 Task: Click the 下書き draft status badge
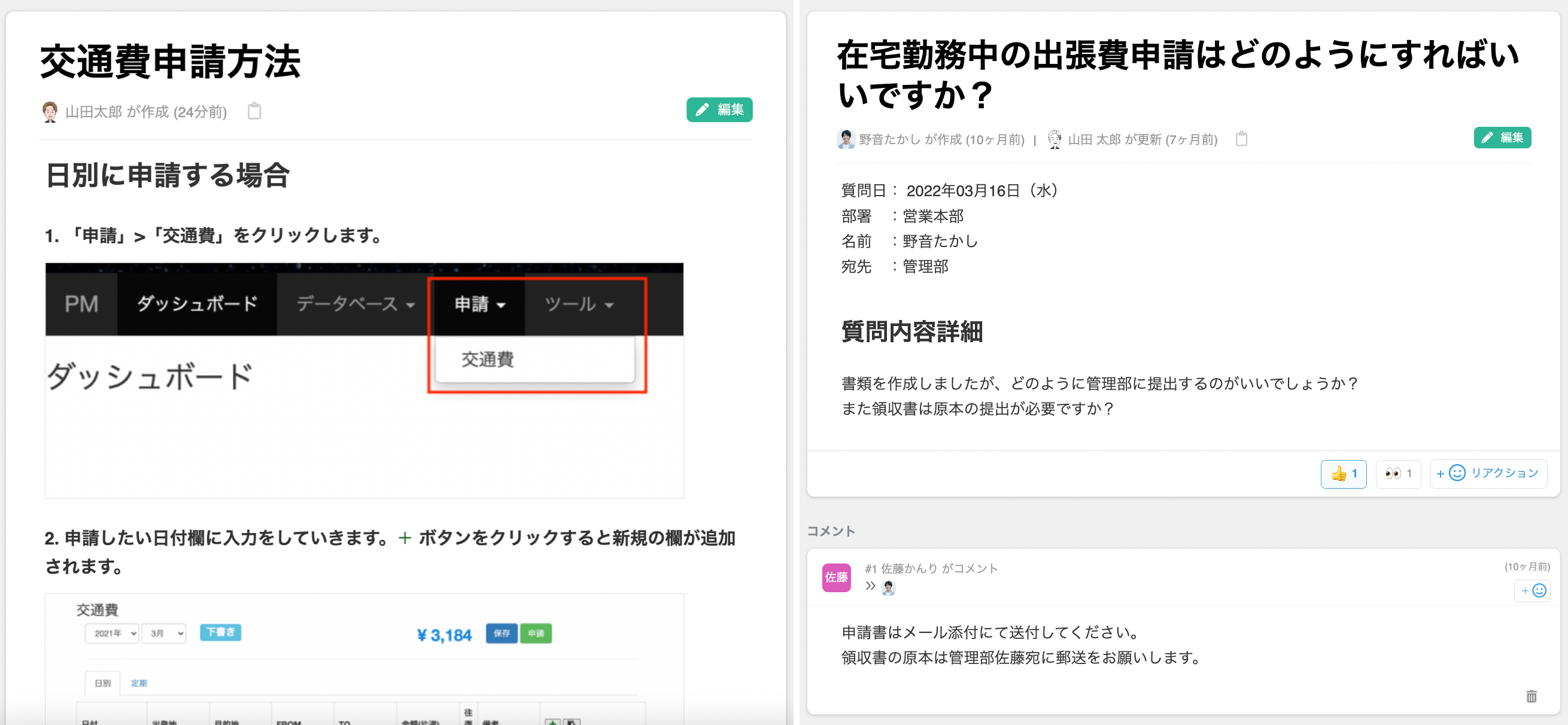[220, 632]
